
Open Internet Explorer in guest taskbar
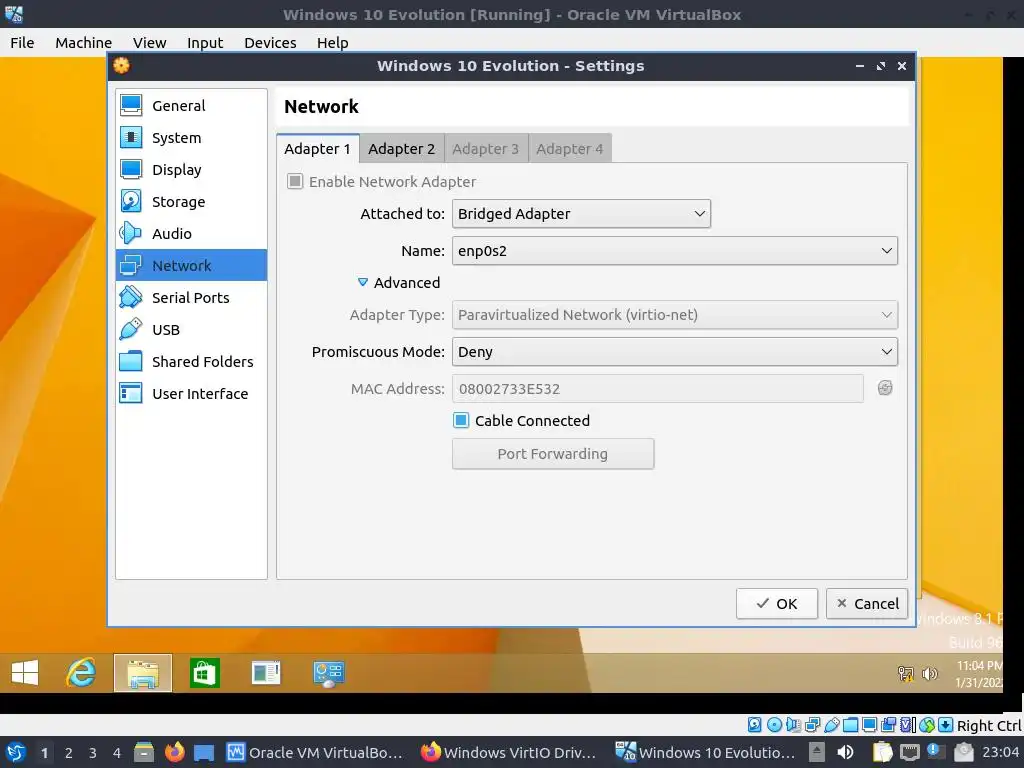tap(81, 673)
